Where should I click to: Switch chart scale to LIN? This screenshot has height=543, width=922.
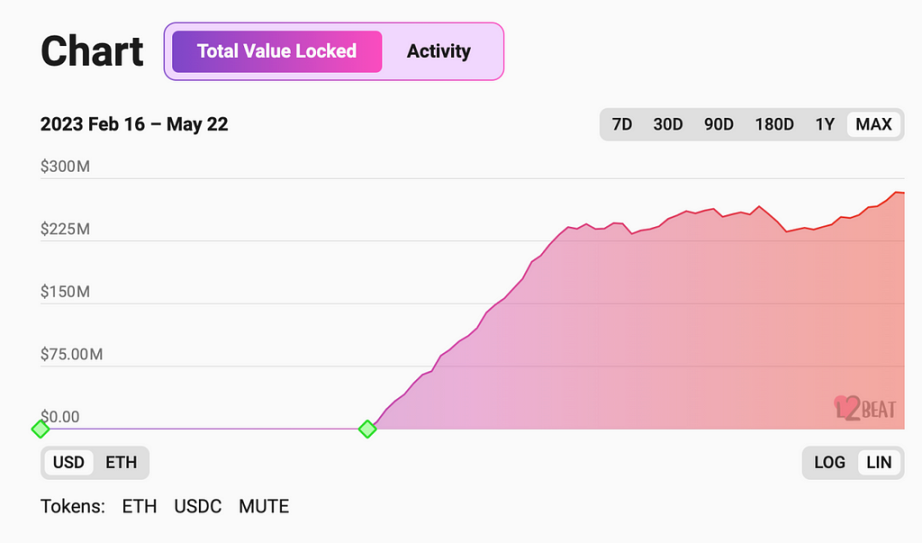pos(879,462)
